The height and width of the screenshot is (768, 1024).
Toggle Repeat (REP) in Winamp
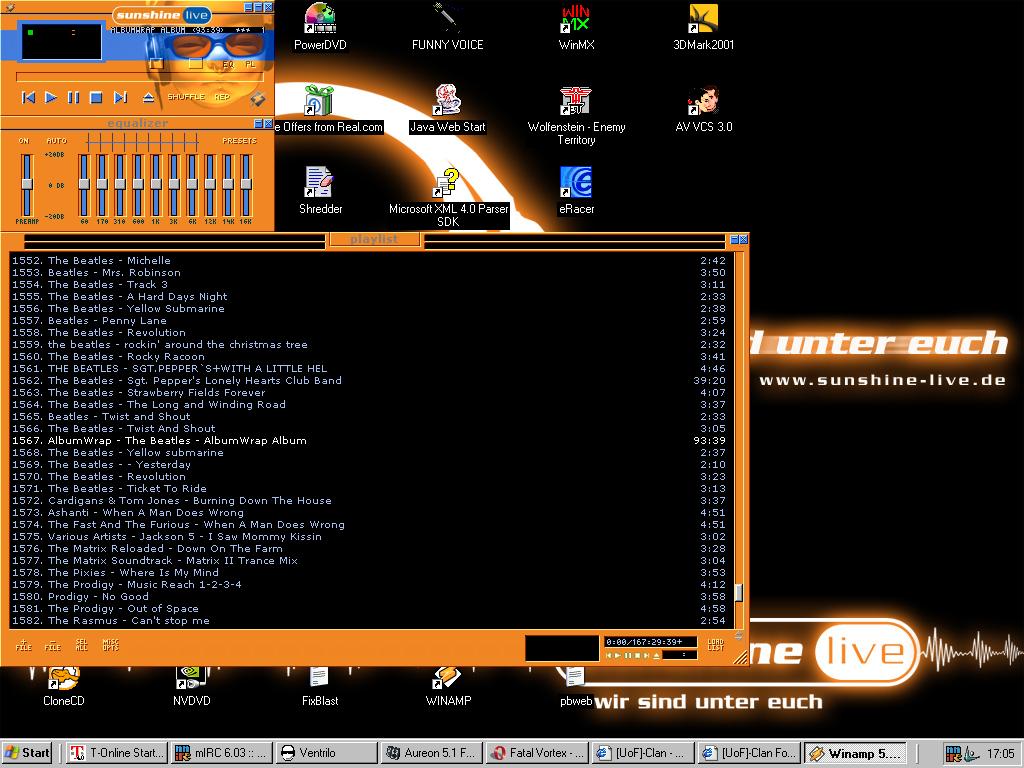pos(222,97)
